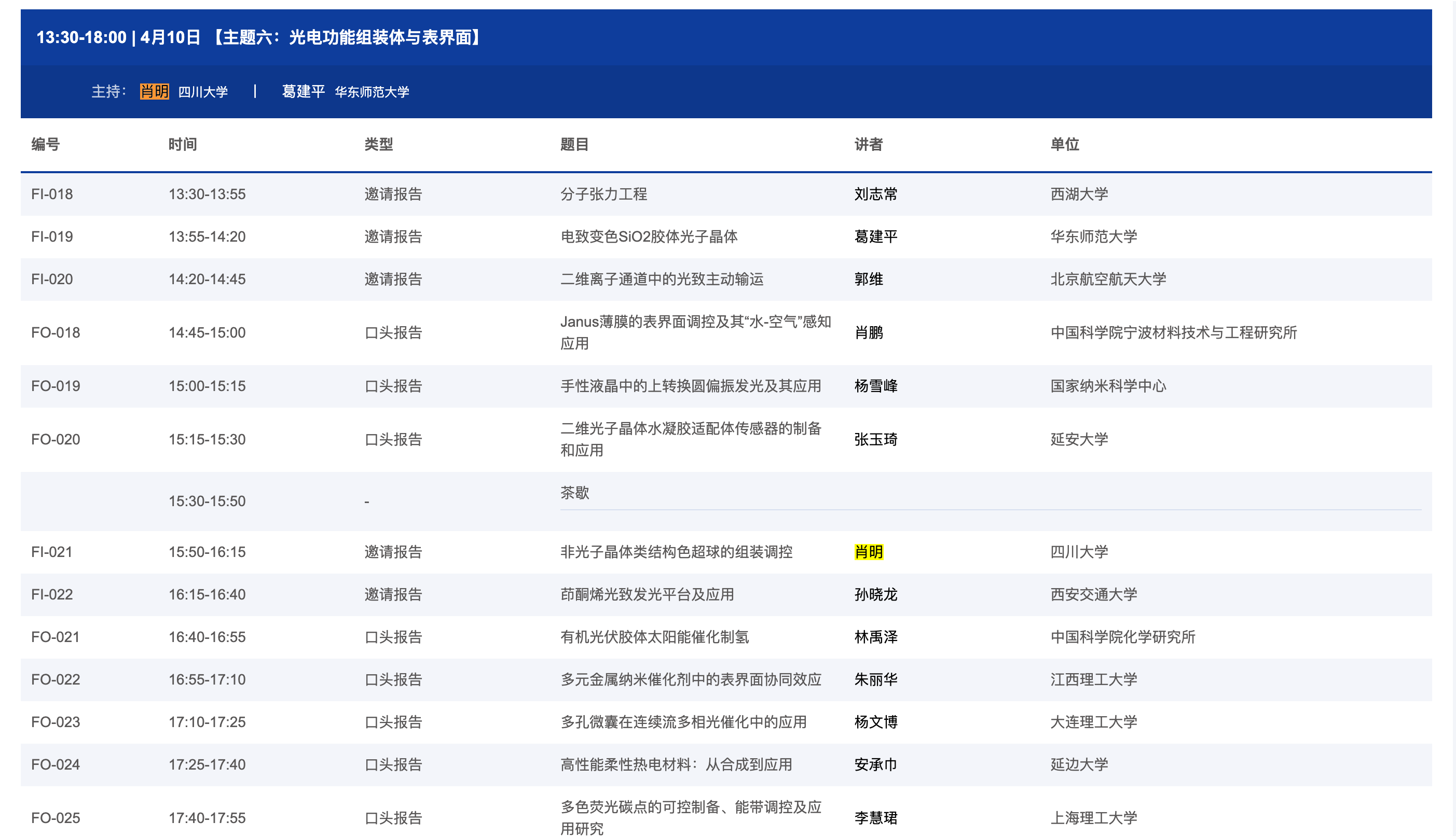1456x836 pixels.
Task: Click highlighted speaker 肖明 in FI-021 row
Action: 869,552
